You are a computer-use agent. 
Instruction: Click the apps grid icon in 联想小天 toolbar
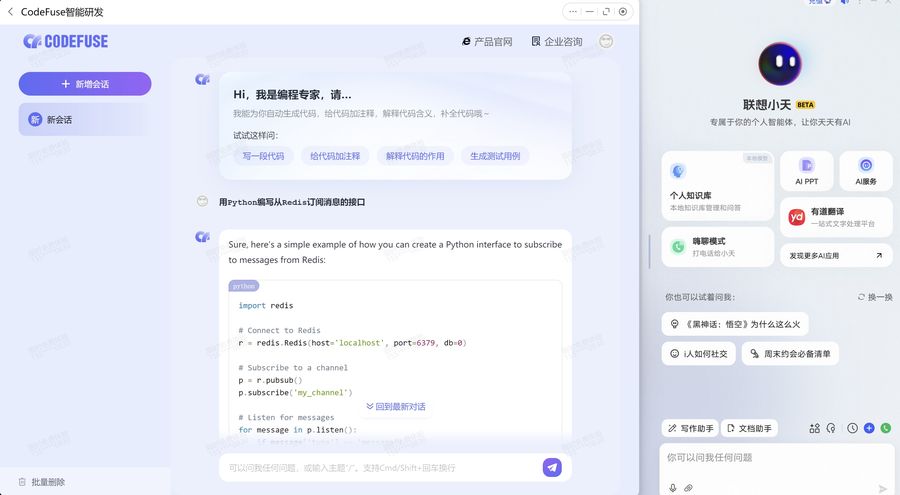pos(814,428)
